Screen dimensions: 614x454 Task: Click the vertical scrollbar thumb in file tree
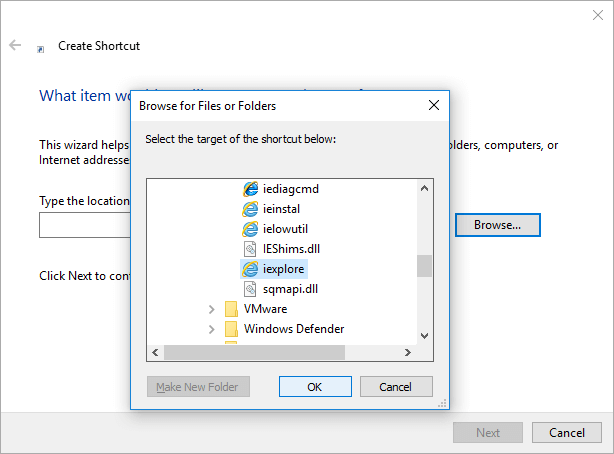click(424, 265)
